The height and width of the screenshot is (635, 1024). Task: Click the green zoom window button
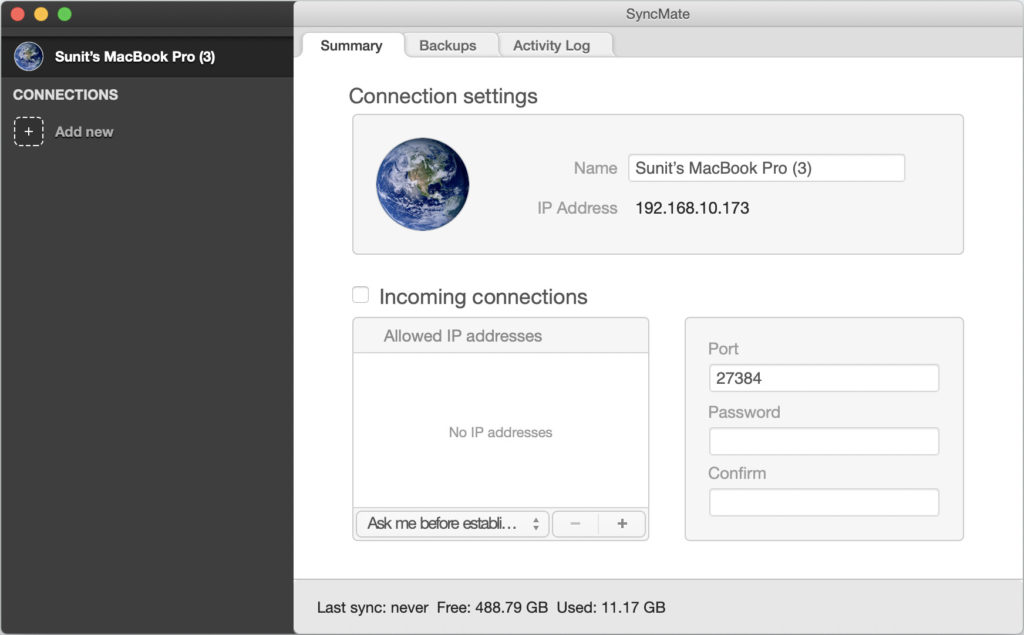click(x=64, y=14)
